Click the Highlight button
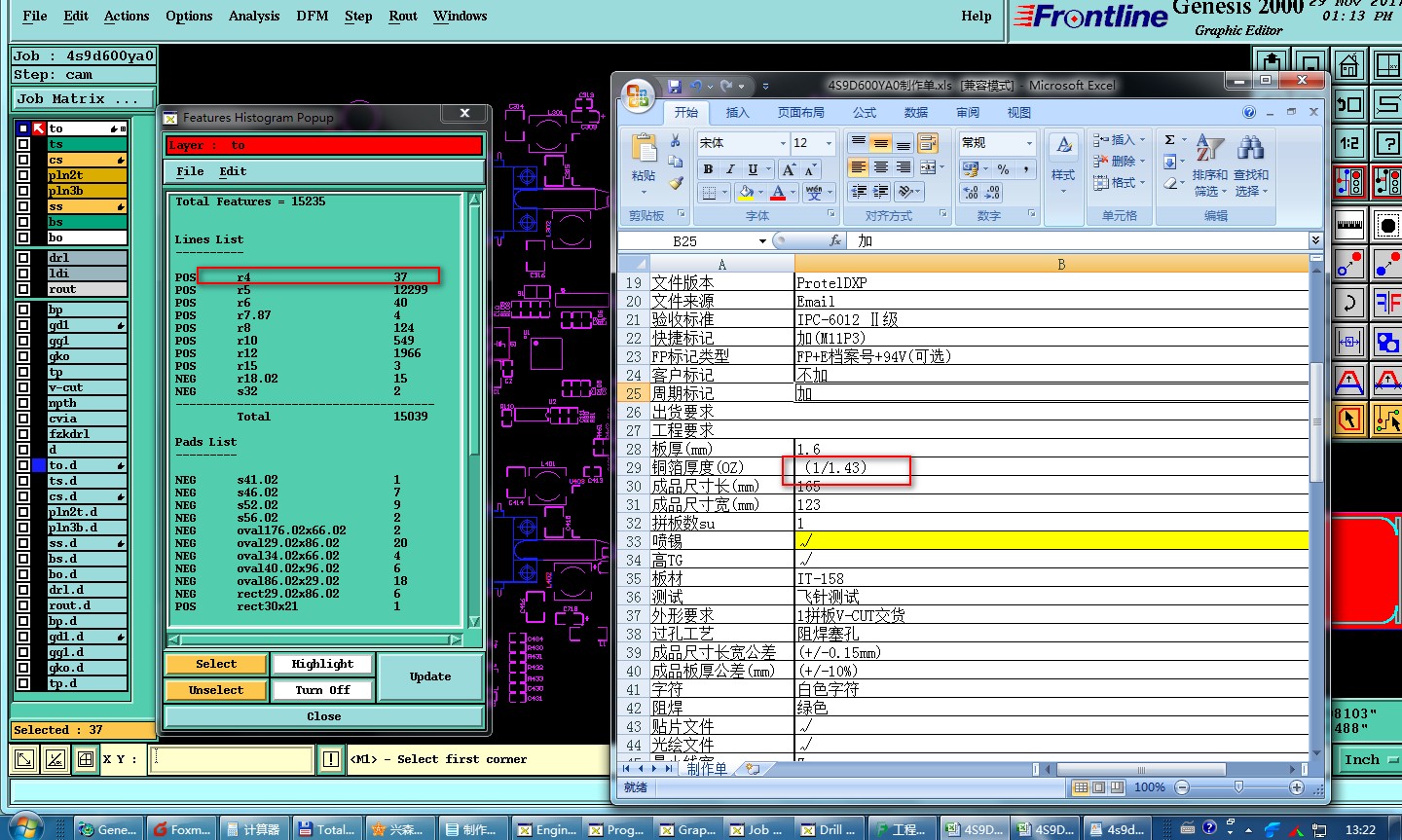Viewport: 1402px width, 840px height. point(322,664)
